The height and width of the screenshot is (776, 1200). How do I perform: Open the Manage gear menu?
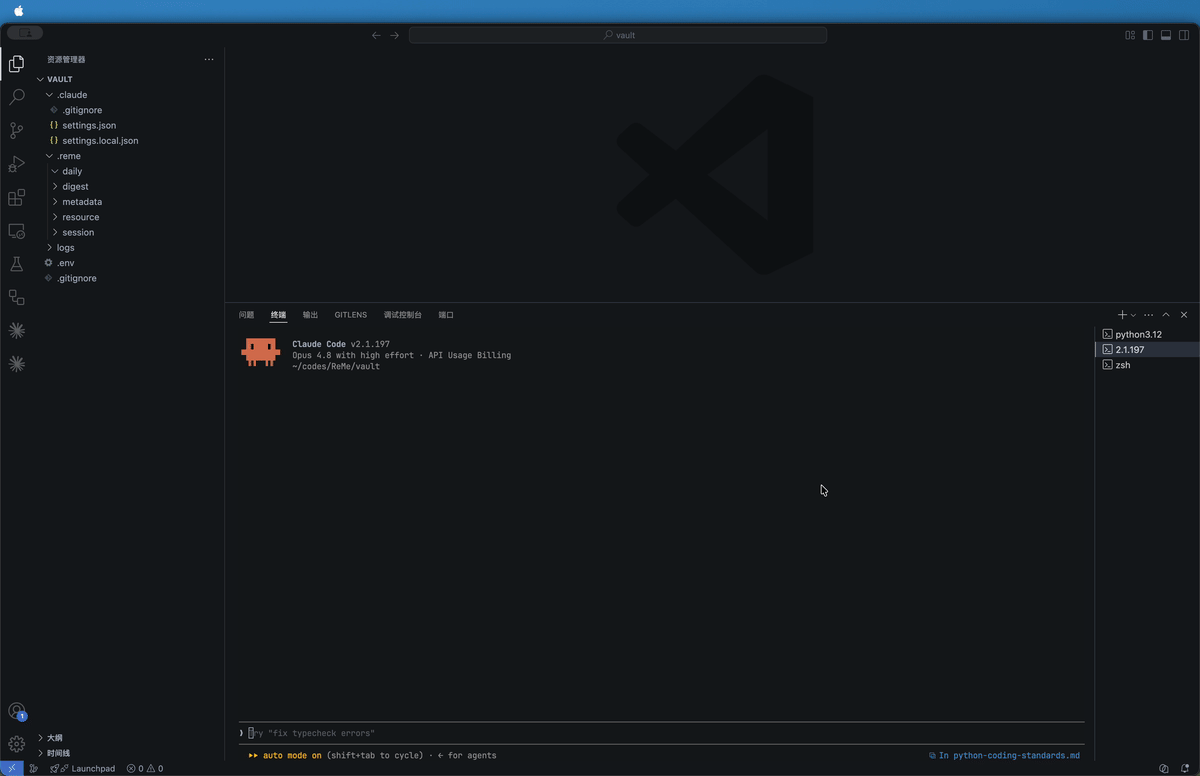coord(16,744)
